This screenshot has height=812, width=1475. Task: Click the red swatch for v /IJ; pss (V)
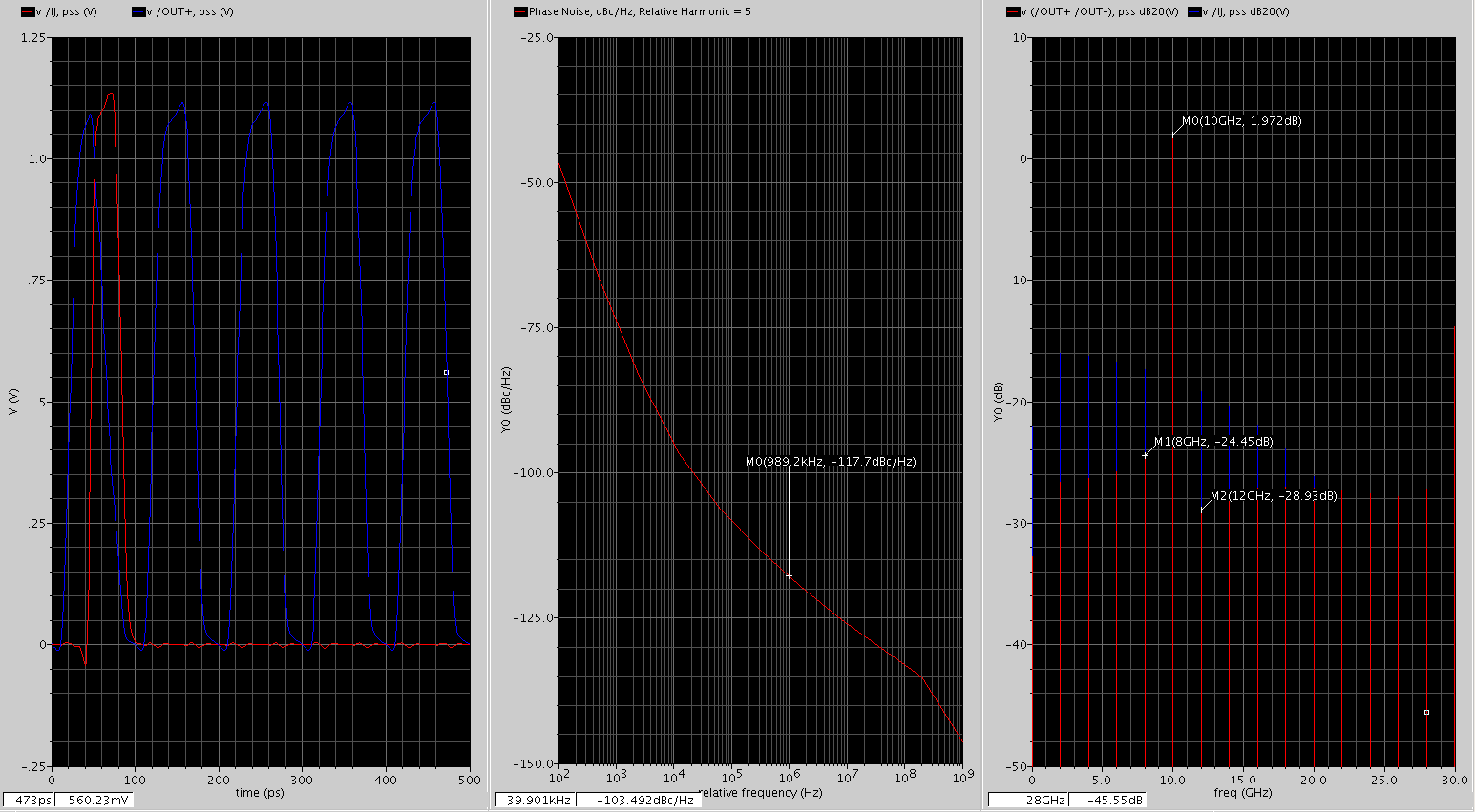point(27,12)
